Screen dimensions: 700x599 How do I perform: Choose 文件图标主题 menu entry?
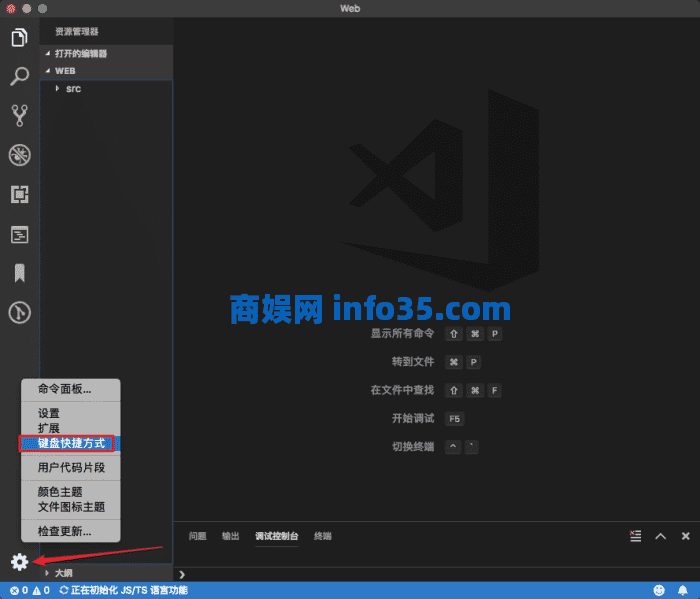pos(71,507)
